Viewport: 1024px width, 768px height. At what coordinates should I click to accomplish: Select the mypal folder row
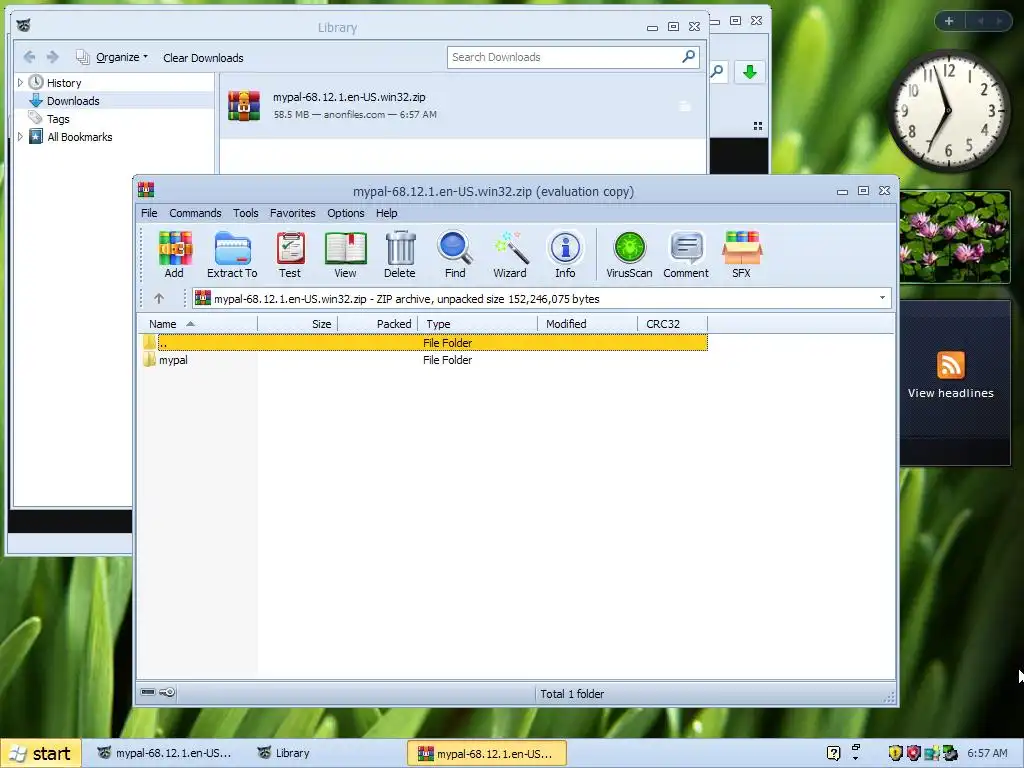coord(424,360)
